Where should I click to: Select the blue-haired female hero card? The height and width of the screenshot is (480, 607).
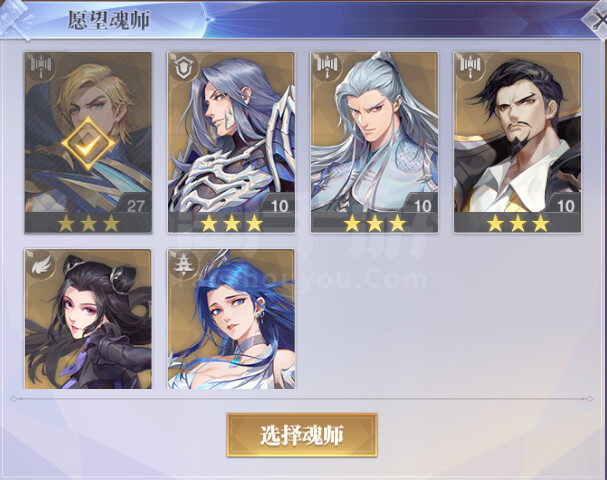point(231,319)
